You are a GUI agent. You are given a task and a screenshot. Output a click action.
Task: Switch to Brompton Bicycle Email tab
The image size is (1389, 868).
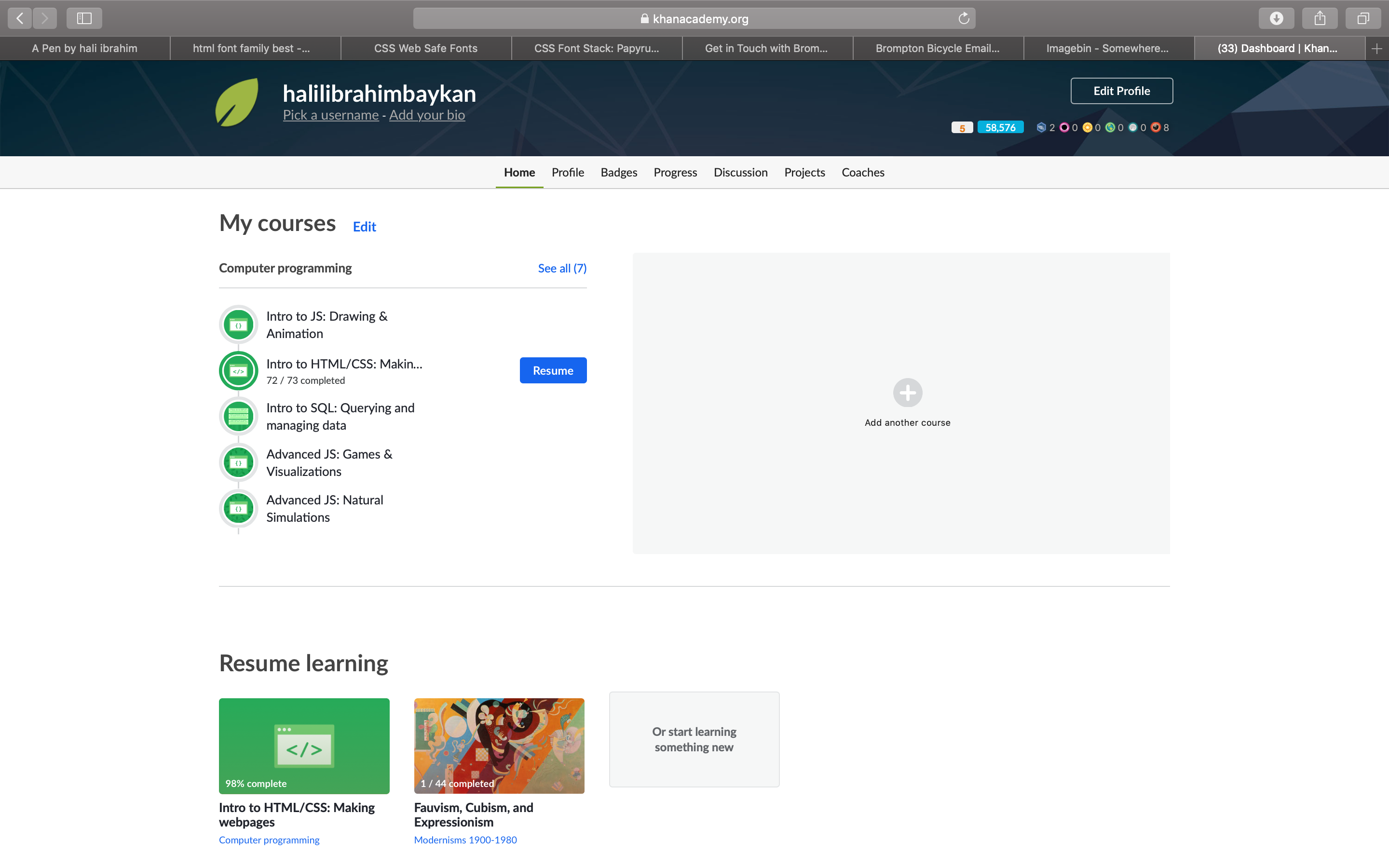coord(938,49)
